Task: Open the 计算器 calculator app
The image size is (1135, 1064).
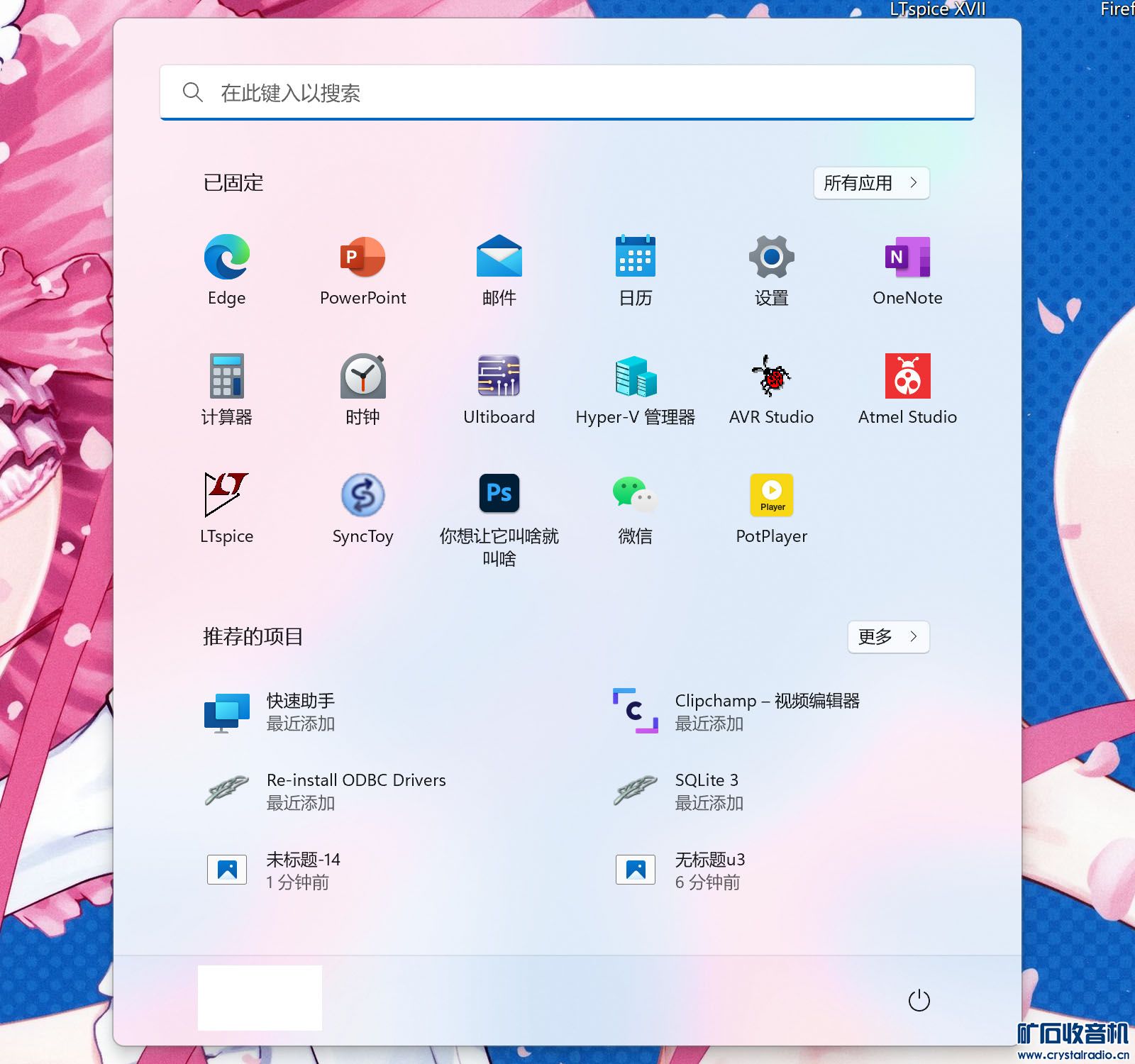Action: click(227, 389)
